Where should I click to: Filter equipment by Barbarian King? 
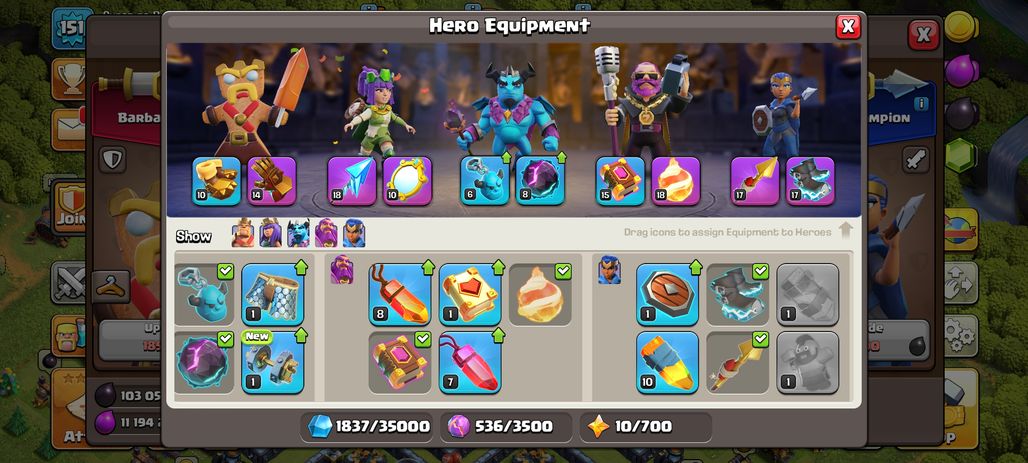tap(243, 233)
